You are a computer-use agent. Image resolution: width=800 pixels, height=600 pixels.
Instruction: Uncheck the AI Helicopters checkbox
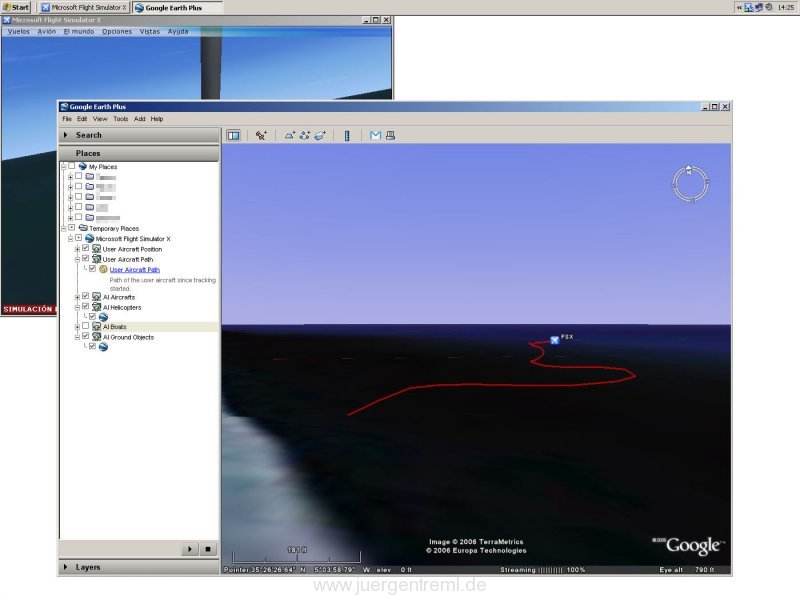pyautogui.click(x=86, y=307)
